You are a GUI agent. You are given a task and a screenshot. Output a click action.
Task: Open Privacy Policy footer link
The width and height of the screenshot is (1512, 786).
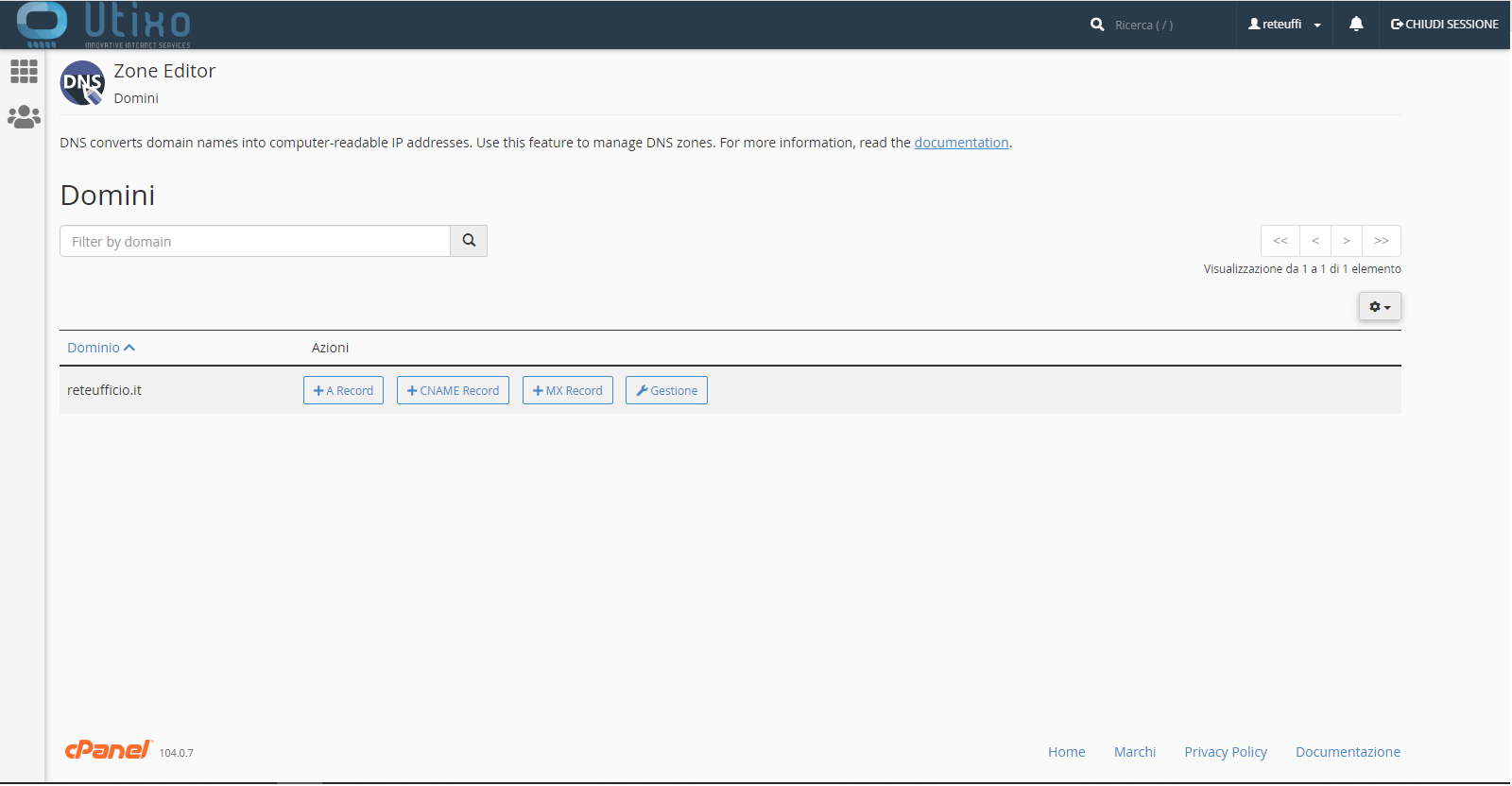[x=1225, y=752]
